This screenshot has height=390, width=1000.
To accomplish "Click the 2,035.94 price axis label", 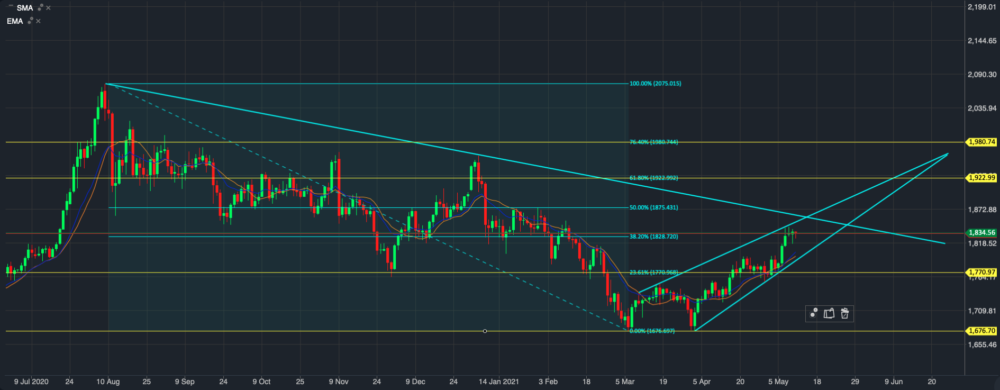I will point(982,108).
